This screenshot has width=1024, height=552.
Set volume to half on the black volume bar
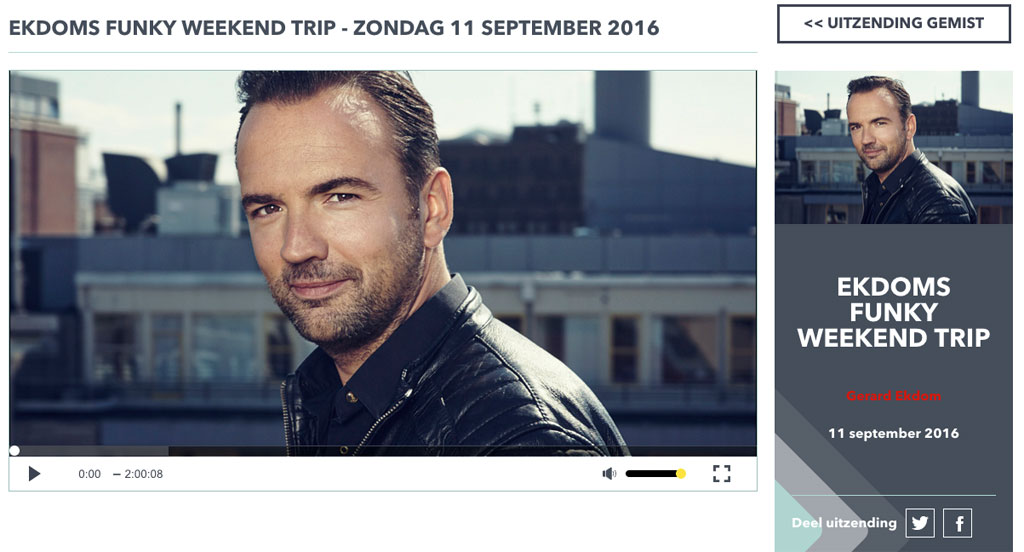point(653,474)
